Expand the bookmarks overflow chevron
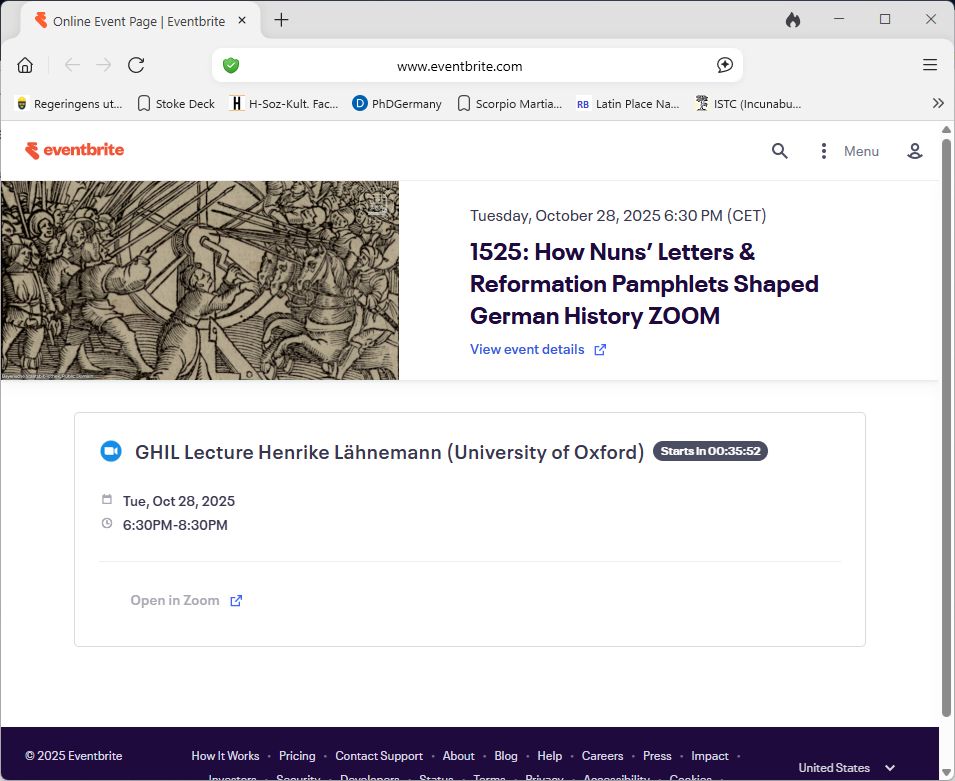 [938, 103]
